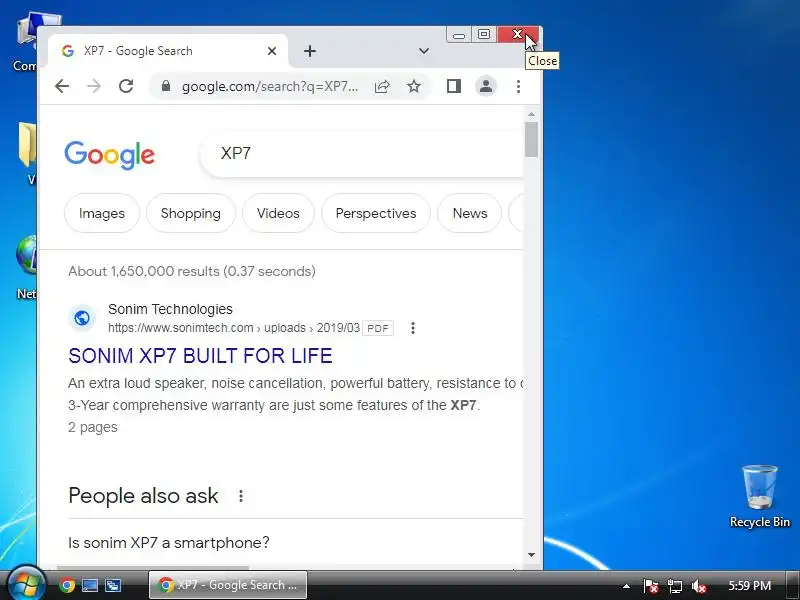Image resolution: width=800 pixels, height=600 pixels.
Task: Go to the Google logo homepage
Action: tap(109, 155)
